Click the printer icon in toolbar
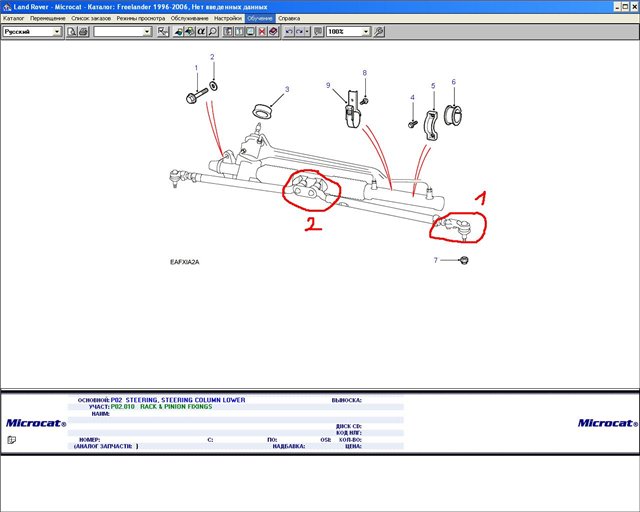 click(83, 31)
